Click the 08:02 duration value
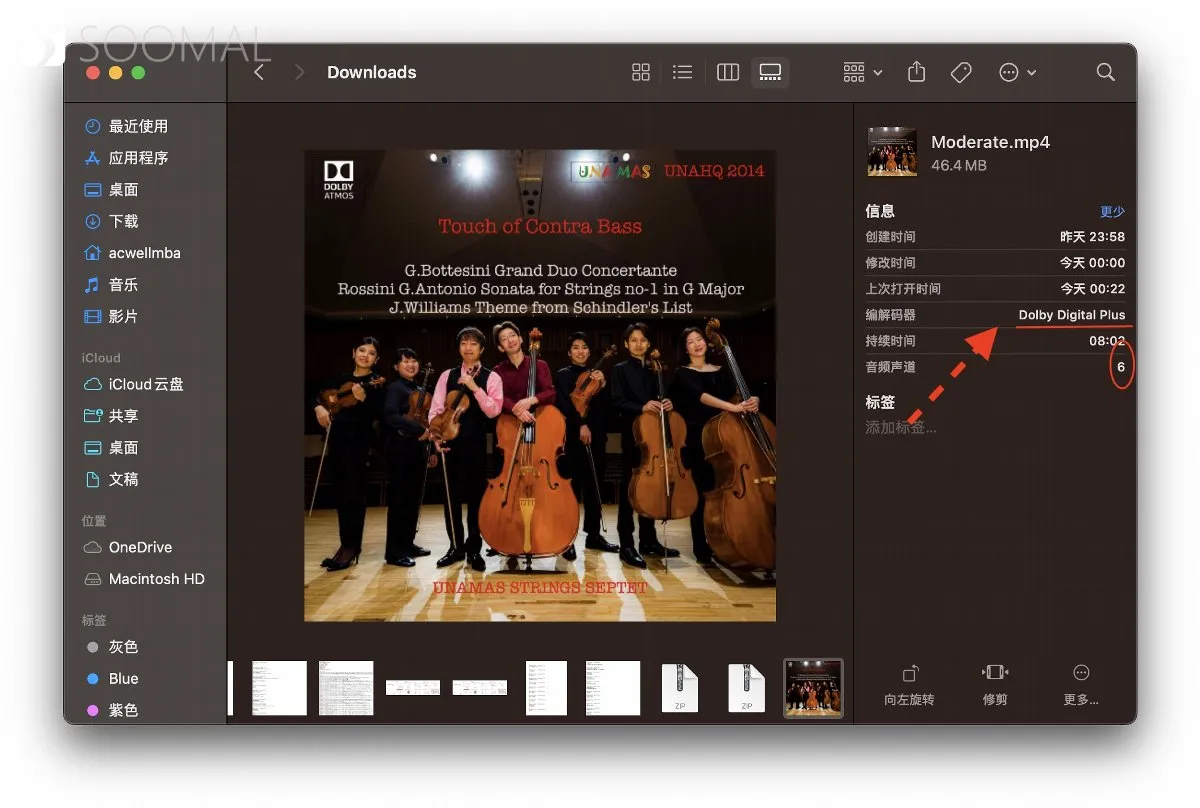 (x=1107, y=341)
